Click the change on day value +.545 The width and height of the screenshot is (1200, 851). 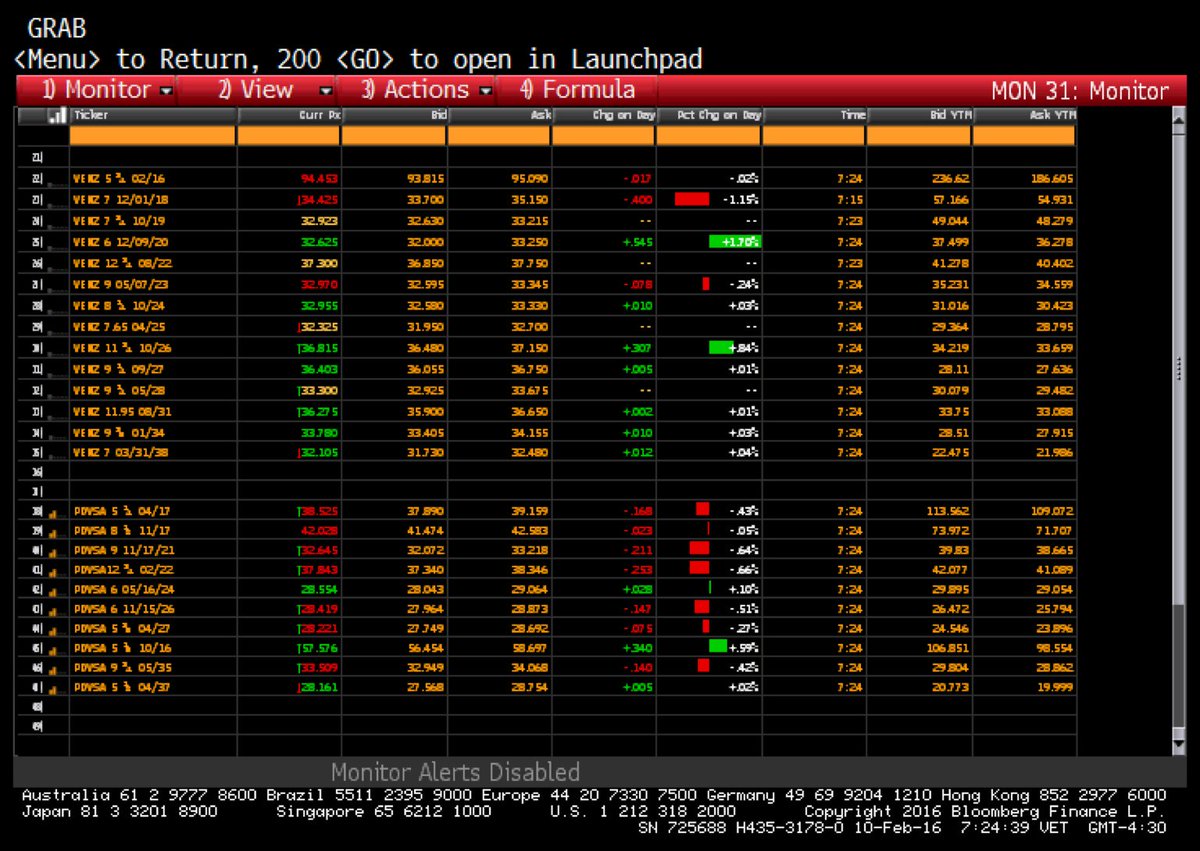(638, 242)
